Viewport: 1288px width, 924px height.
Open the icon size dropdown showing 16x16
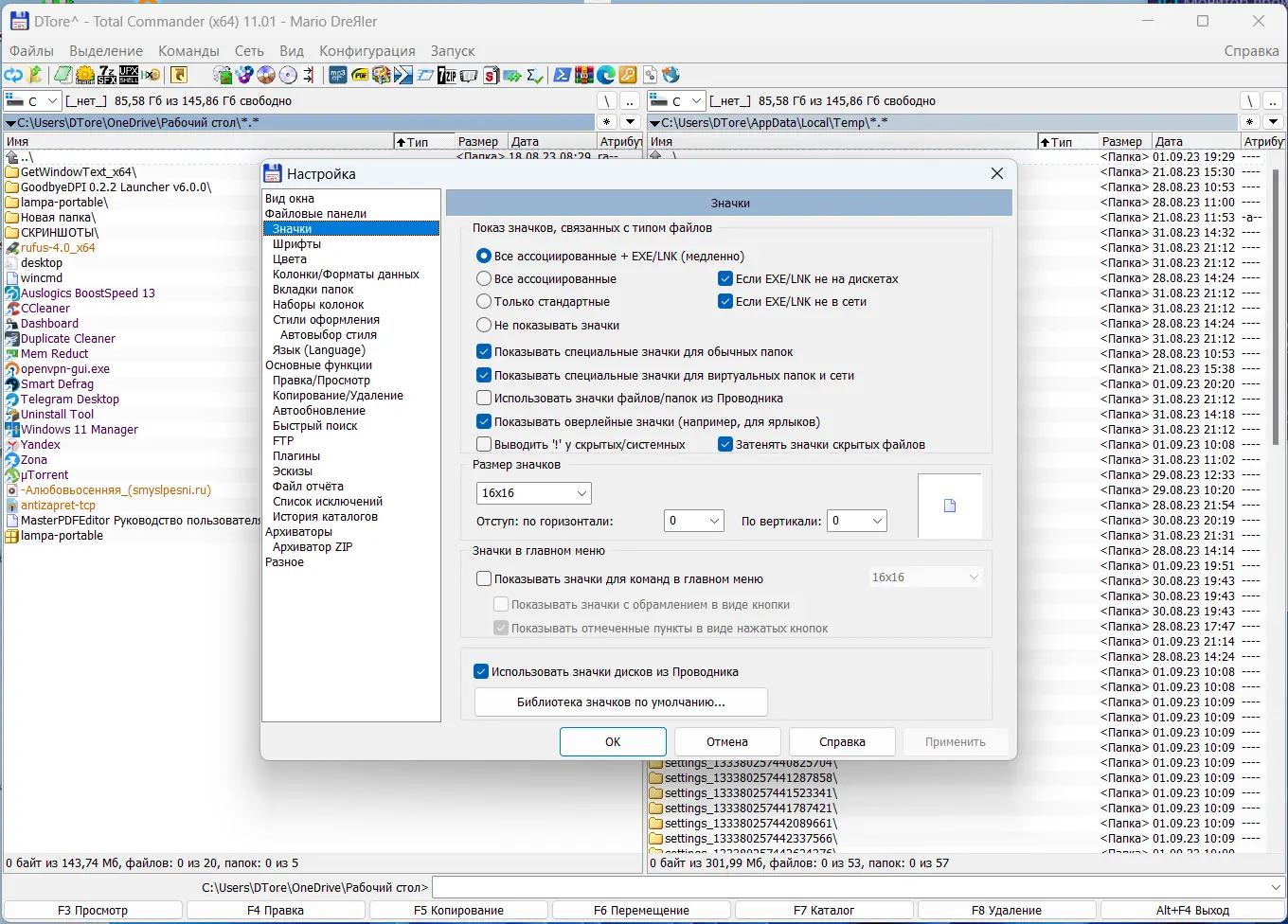click(x=533, y=493)
